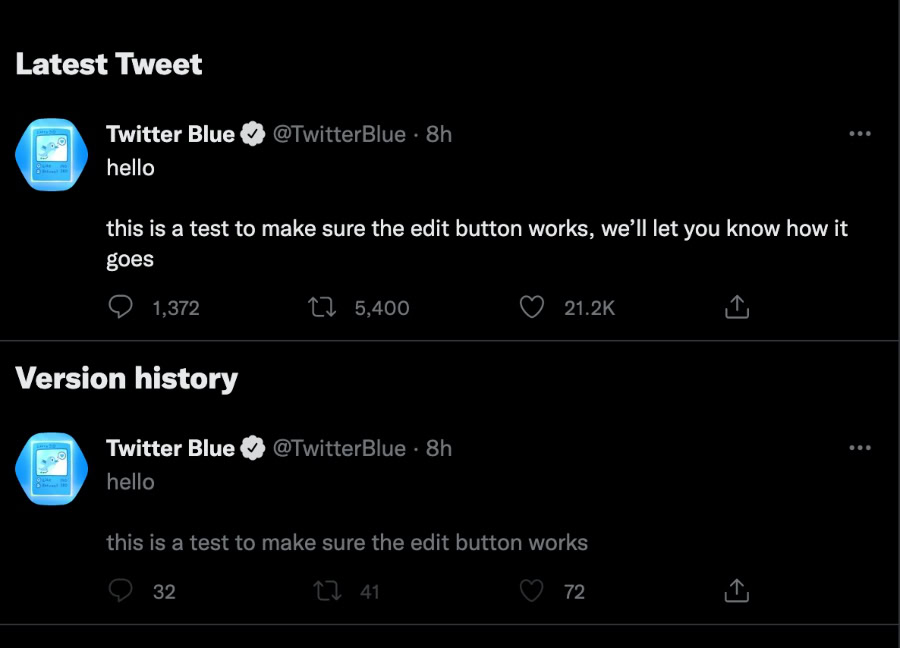
Task: Share the latest Twitter Blue tweet
Action: point(736,307)
